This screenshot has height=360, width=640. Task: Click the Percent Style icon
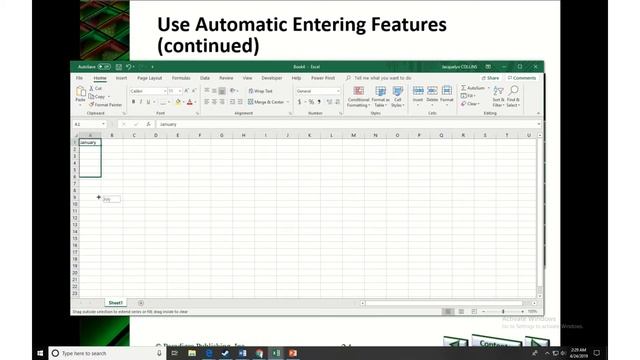(x=311, y=102)
